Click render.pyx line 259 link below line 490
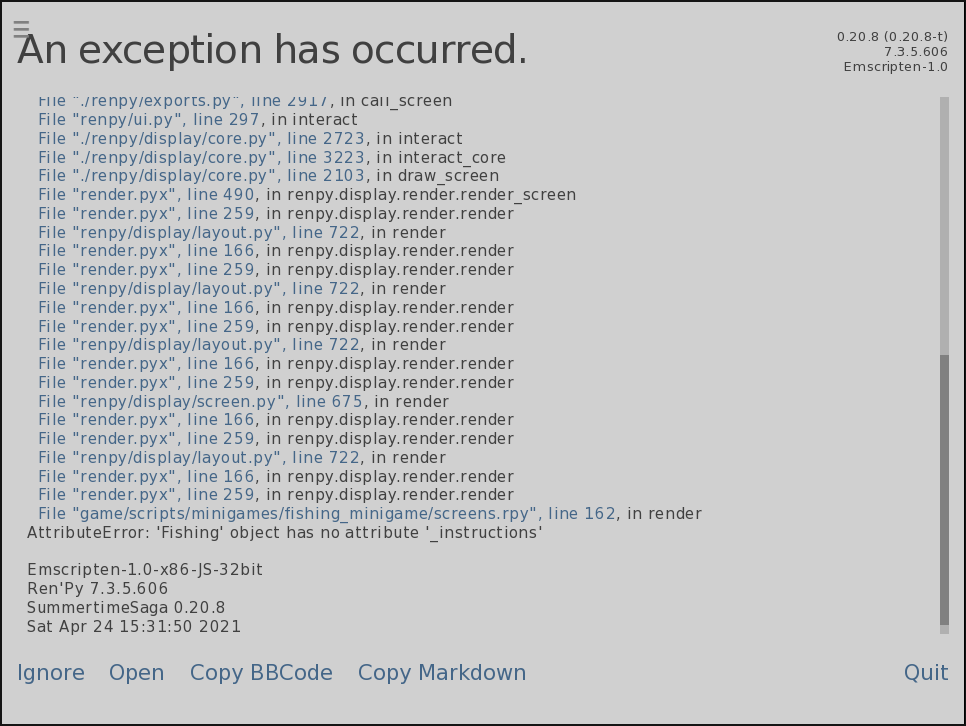 click(146, 214)
